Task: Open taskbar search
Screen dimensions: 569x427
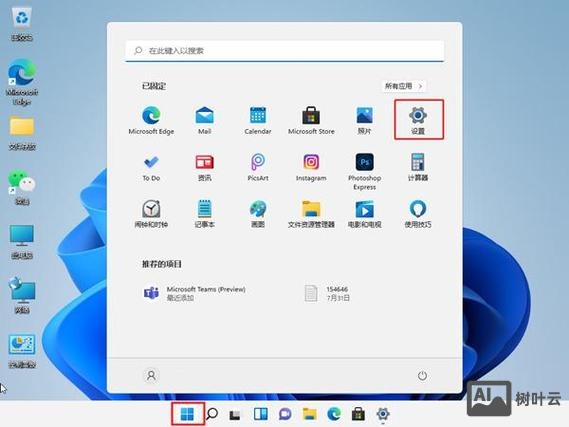Action: (x=212, y=414)
